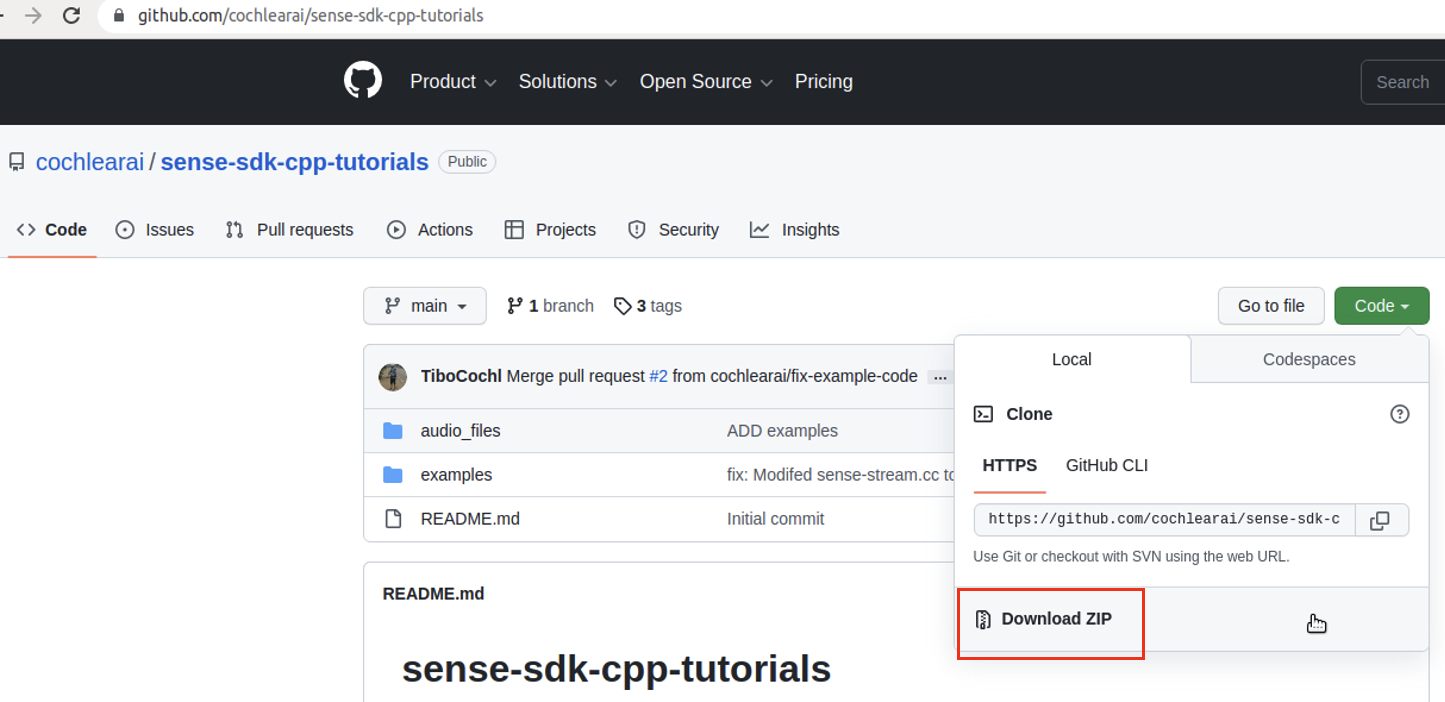Image resolution: width=1445 pixels, height=702 pixels.
Task: Switch to the Code tab
Action: (52, 230)
